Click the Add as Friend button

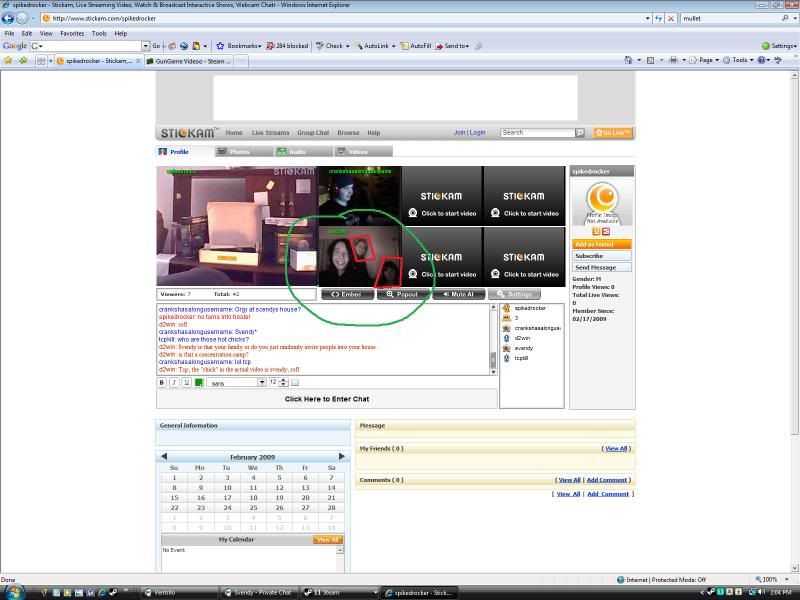pyautogui.click(x=601, y=244)
